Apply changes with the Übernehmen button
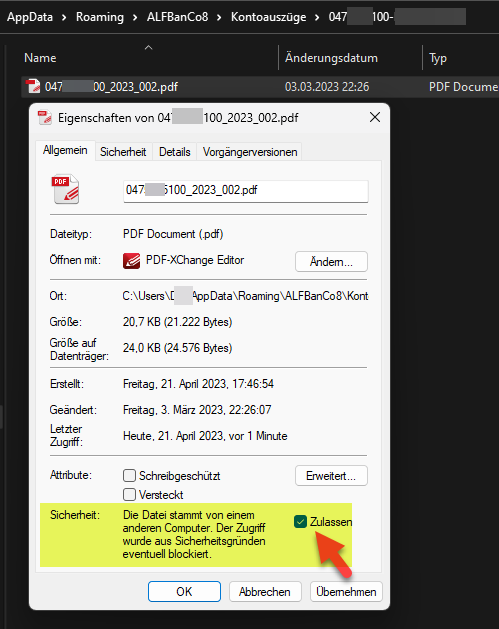The image size is (499, 629). (x=346, y=592)
